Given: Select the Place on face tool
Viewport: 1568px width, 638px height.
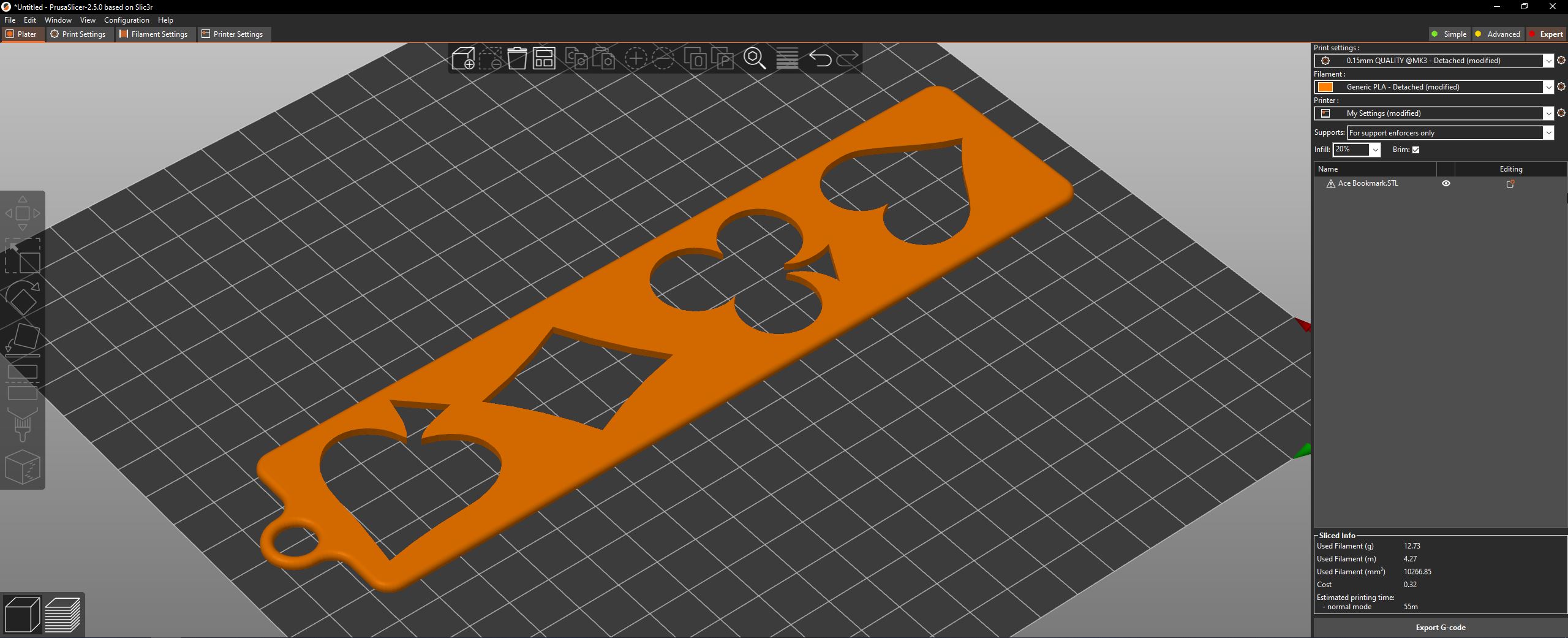Looking at the screenshot, I should coord(23,339).
